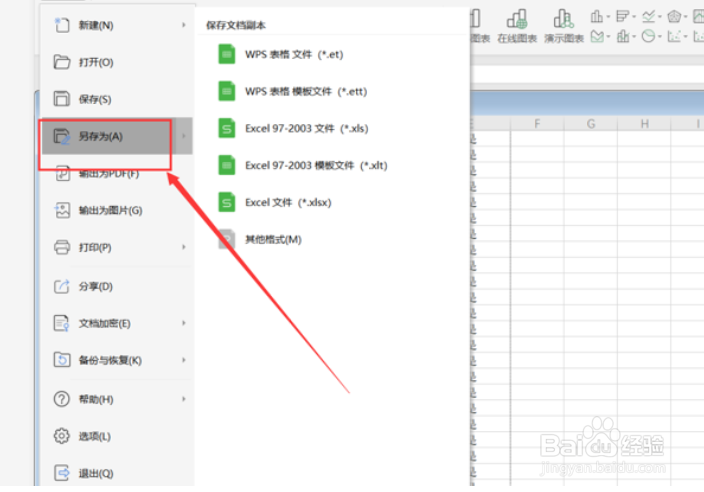The width and height of the screenshot is (704, 492).
Task: Save as WPS 表格 模板文件 (*.ett)
Action: click(x=293, y=92)
